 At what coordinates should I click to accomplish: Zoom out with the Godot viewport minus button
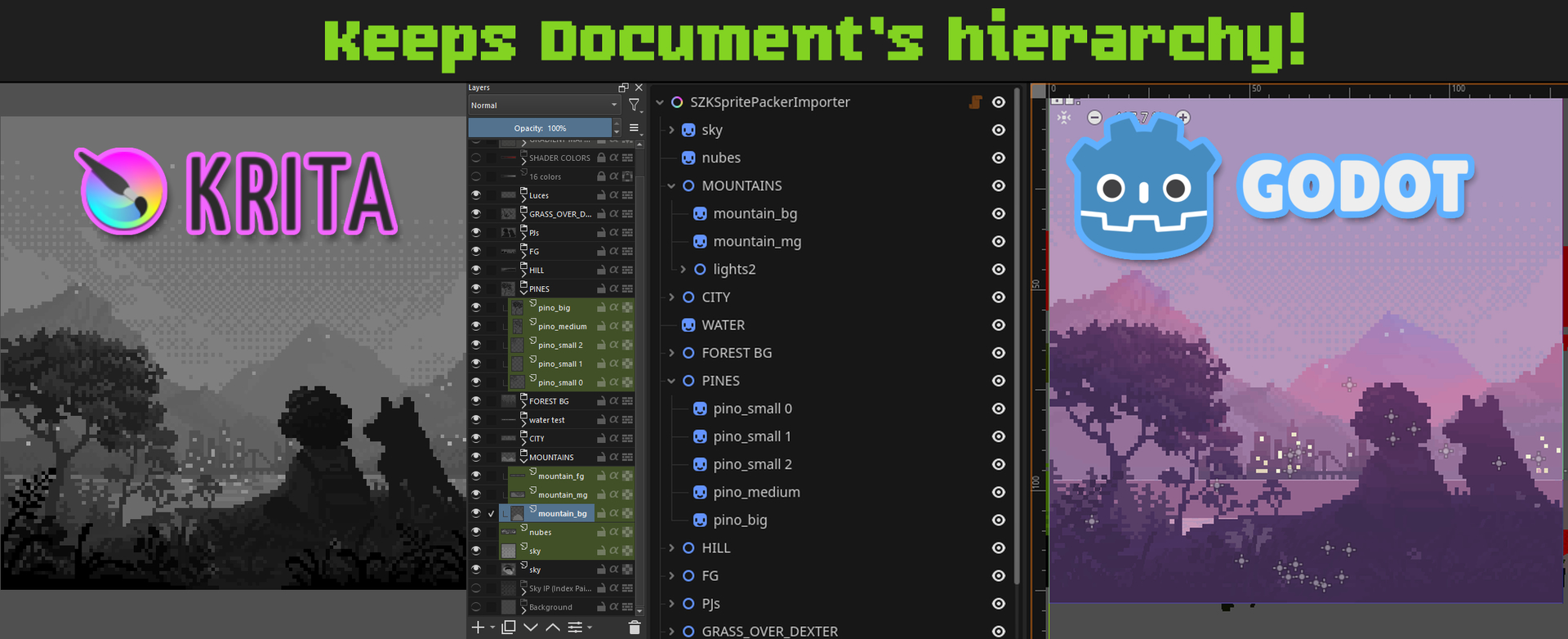click(1094, 118)
